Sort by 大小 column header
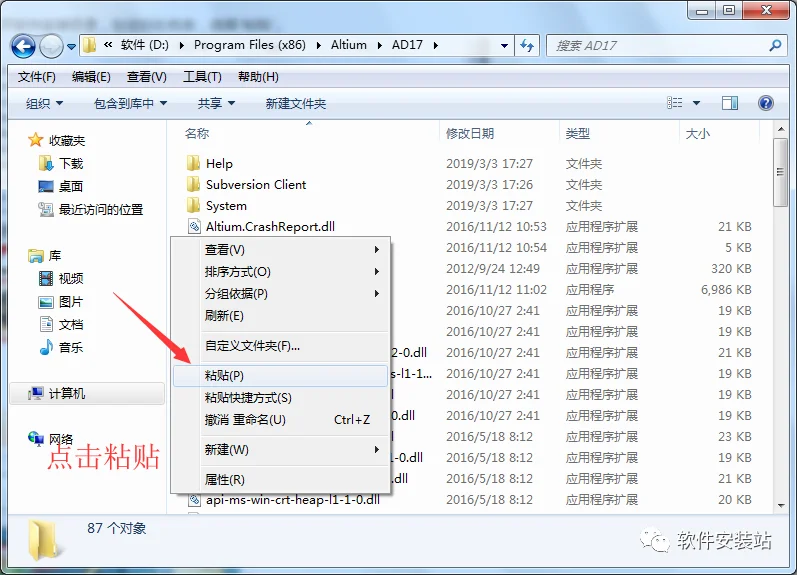Viewport: 797px width, 575px height. click(697, 134)
